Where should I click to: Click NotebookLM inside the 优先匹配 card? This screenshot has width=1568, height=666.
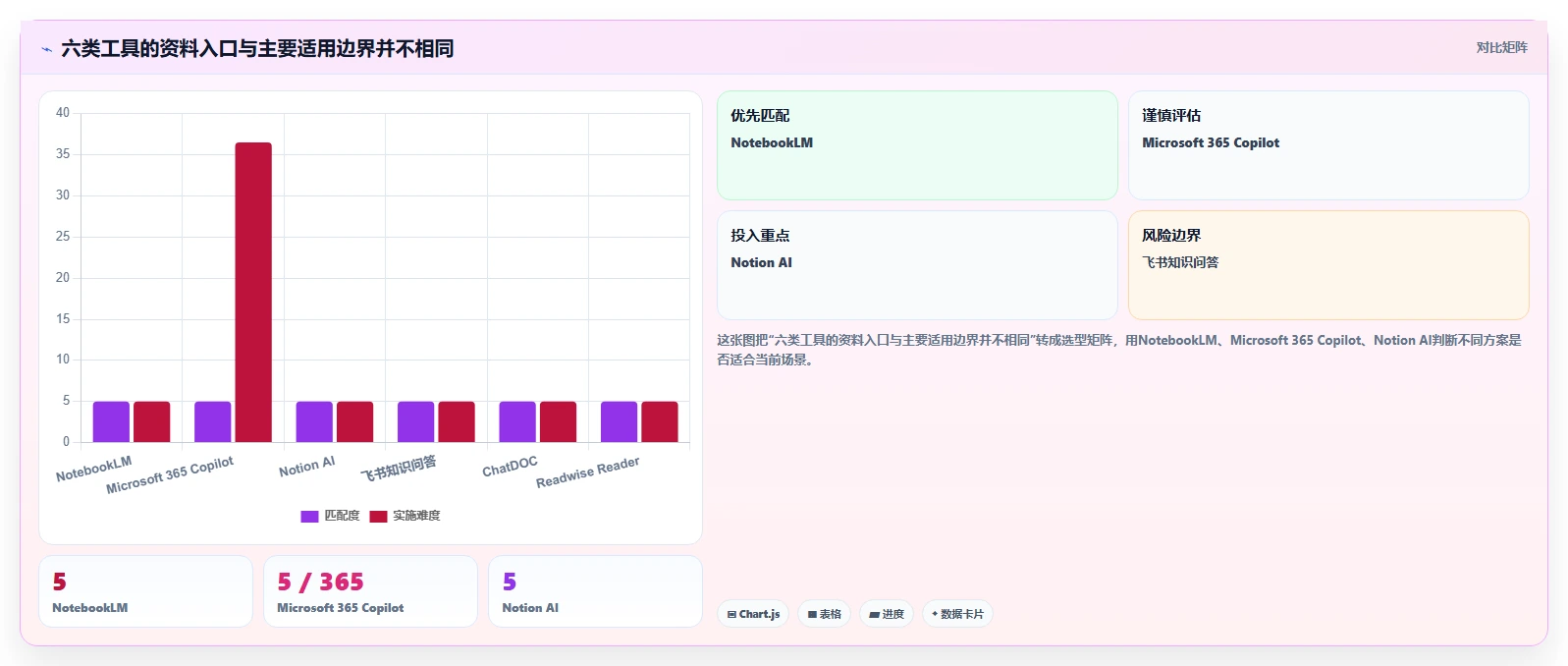click(772, 142)
